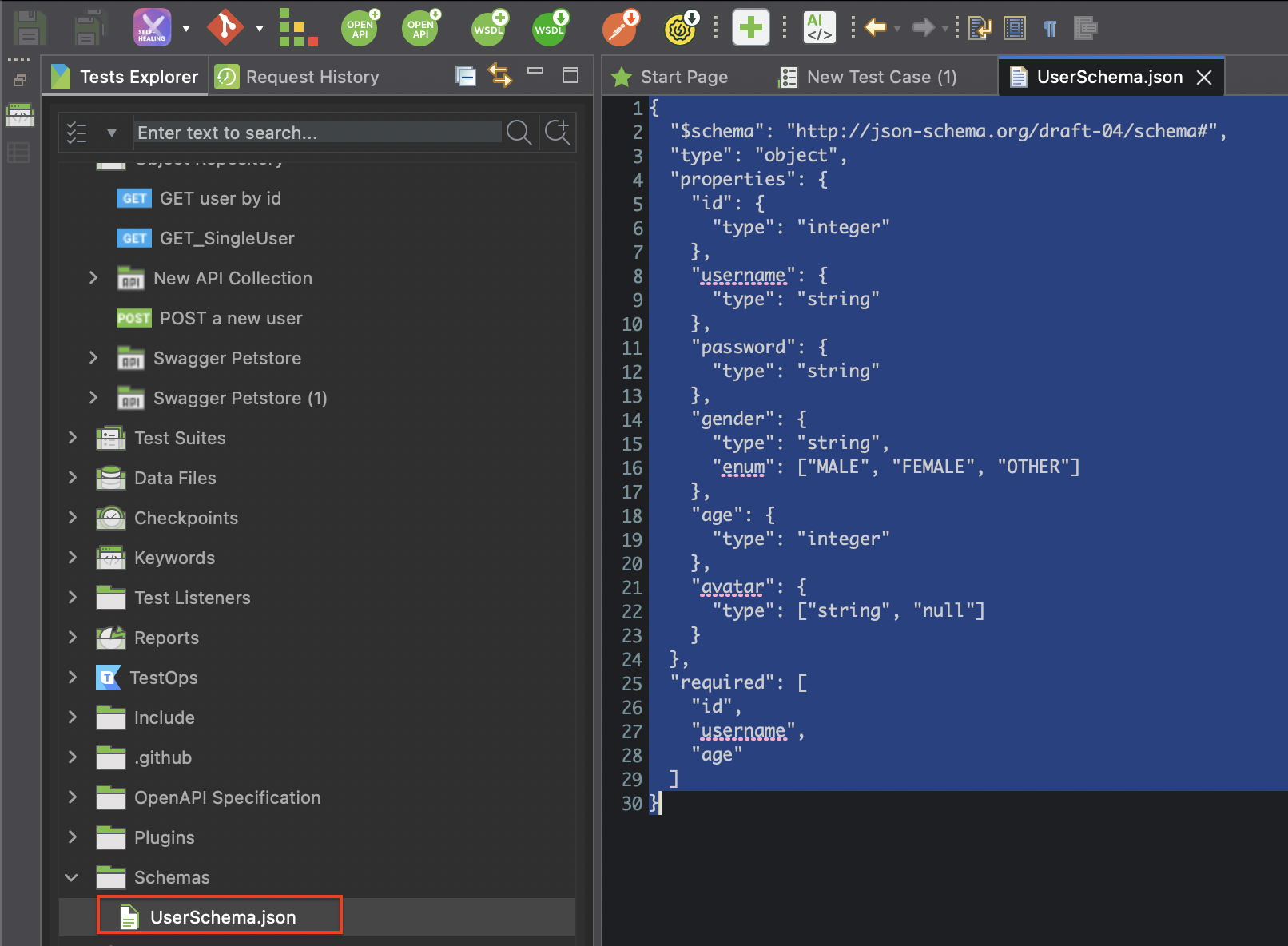1288x946 pixels.
Task: Expand the Swagger Petstore collection
Action: 93,358
